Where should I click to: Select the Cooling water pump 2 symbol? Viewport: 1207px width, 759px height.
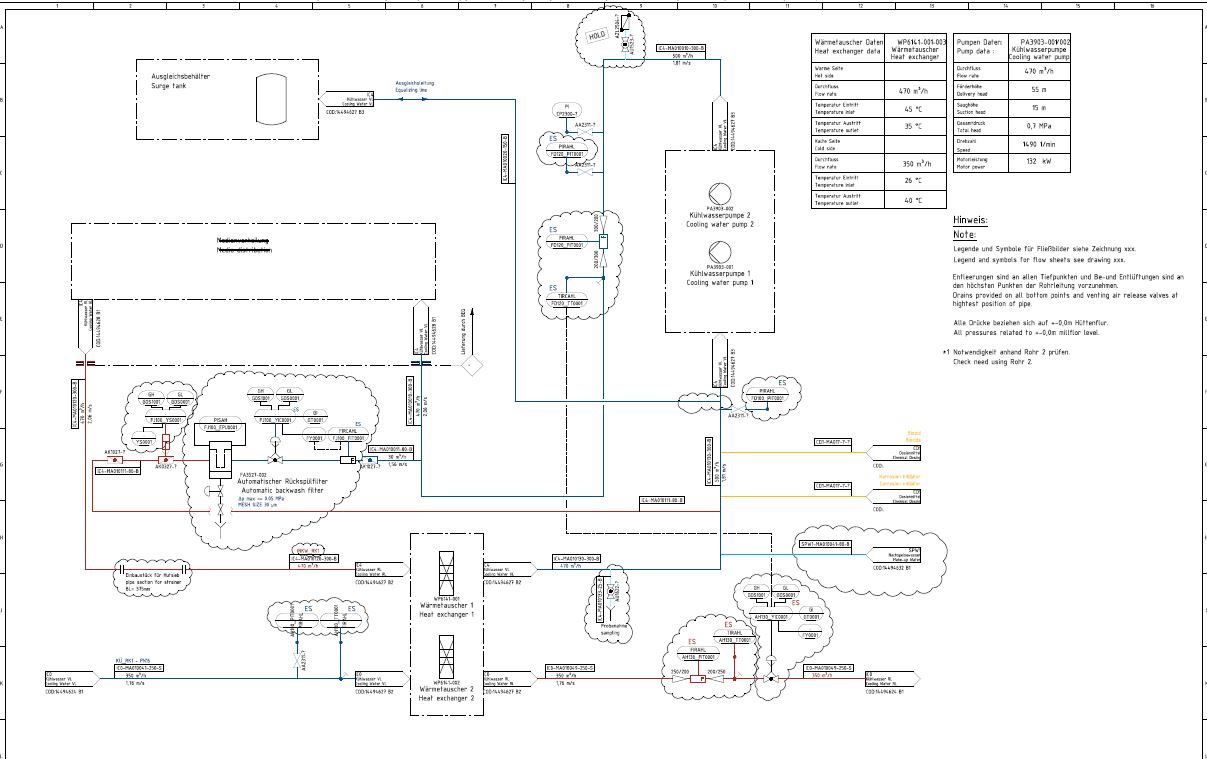[721, 193]
